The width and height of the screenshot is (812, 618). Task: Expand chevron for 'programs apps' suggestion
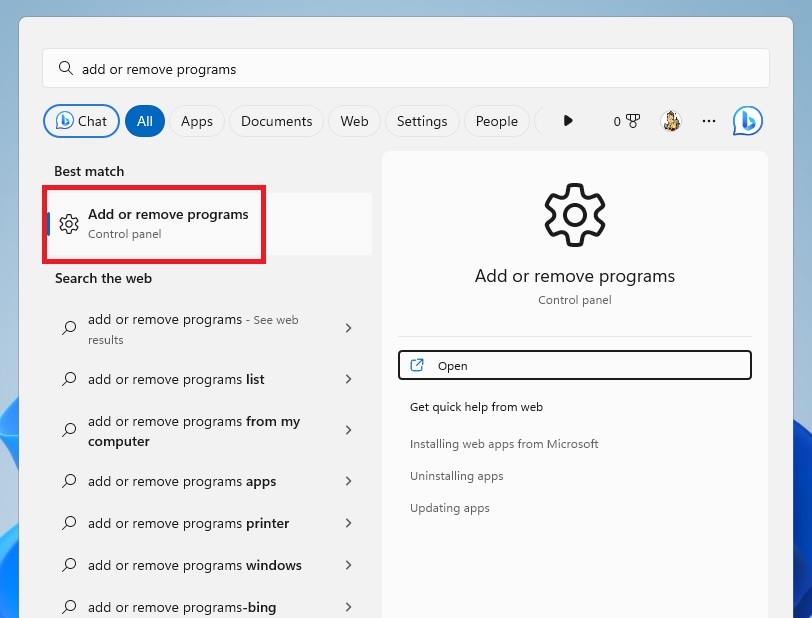click(349, 481)
